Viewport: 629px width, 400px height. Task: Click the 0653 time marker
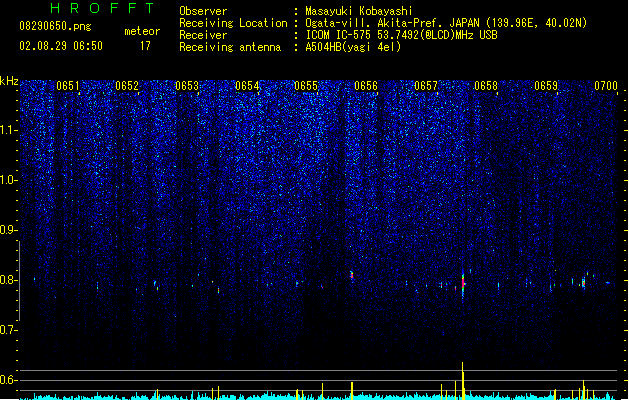187,86
